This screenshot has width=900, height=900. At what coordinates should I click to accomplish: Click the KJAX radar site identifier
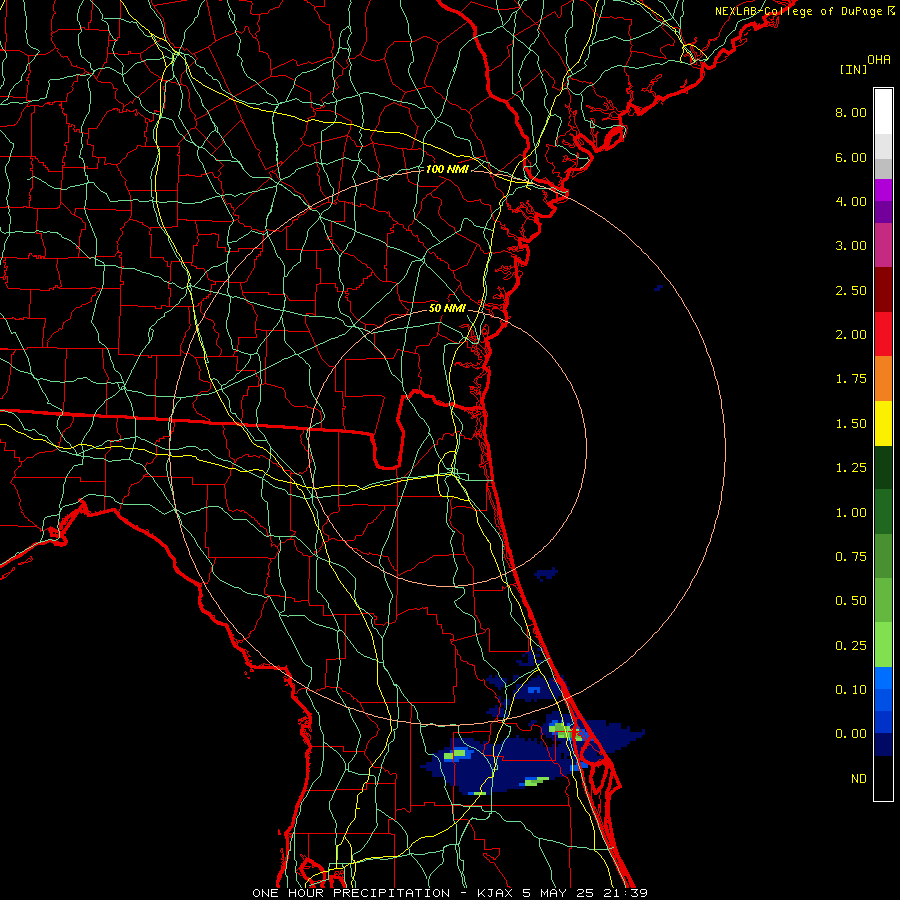tap(495, 893)
